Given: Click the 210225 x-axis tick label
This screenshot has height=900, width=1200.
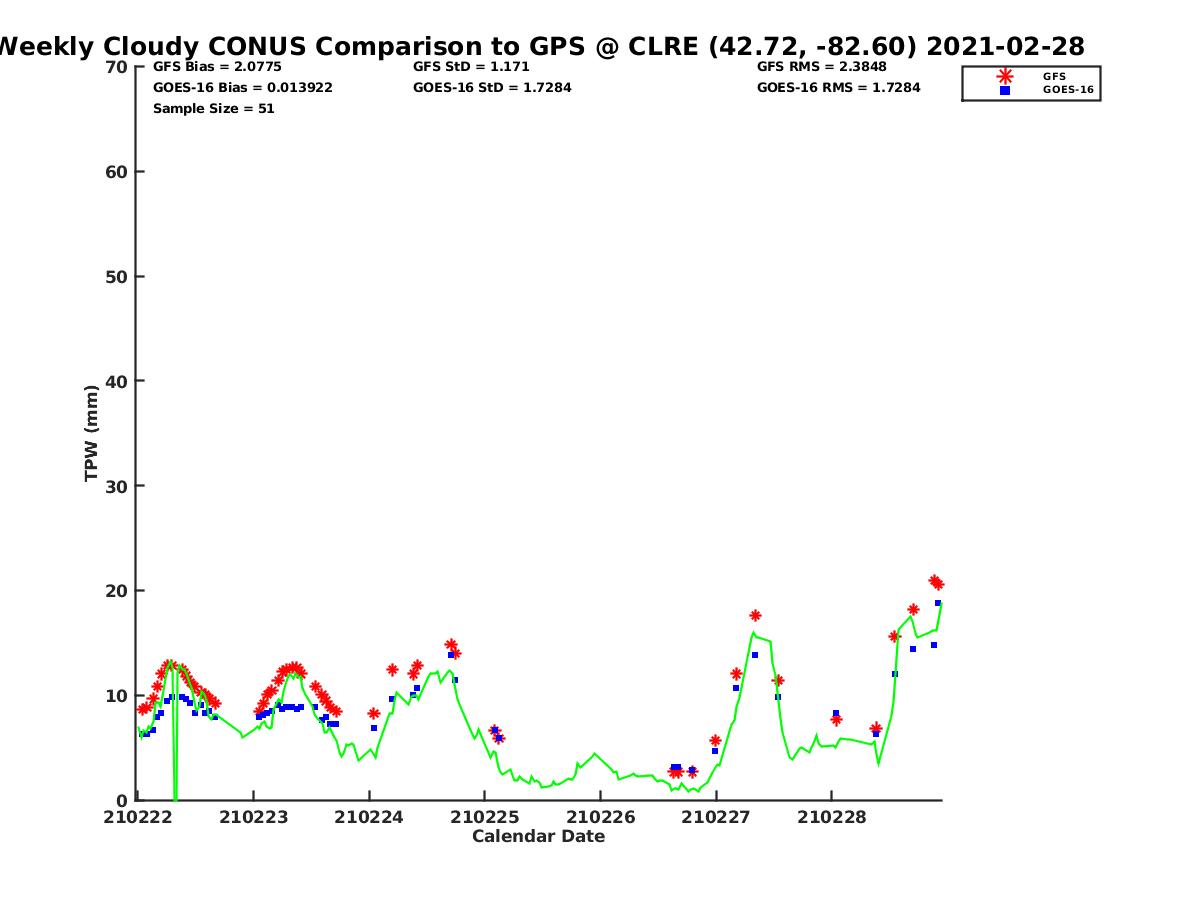Looking at the screenshot, I should click(x=484, y=817).
